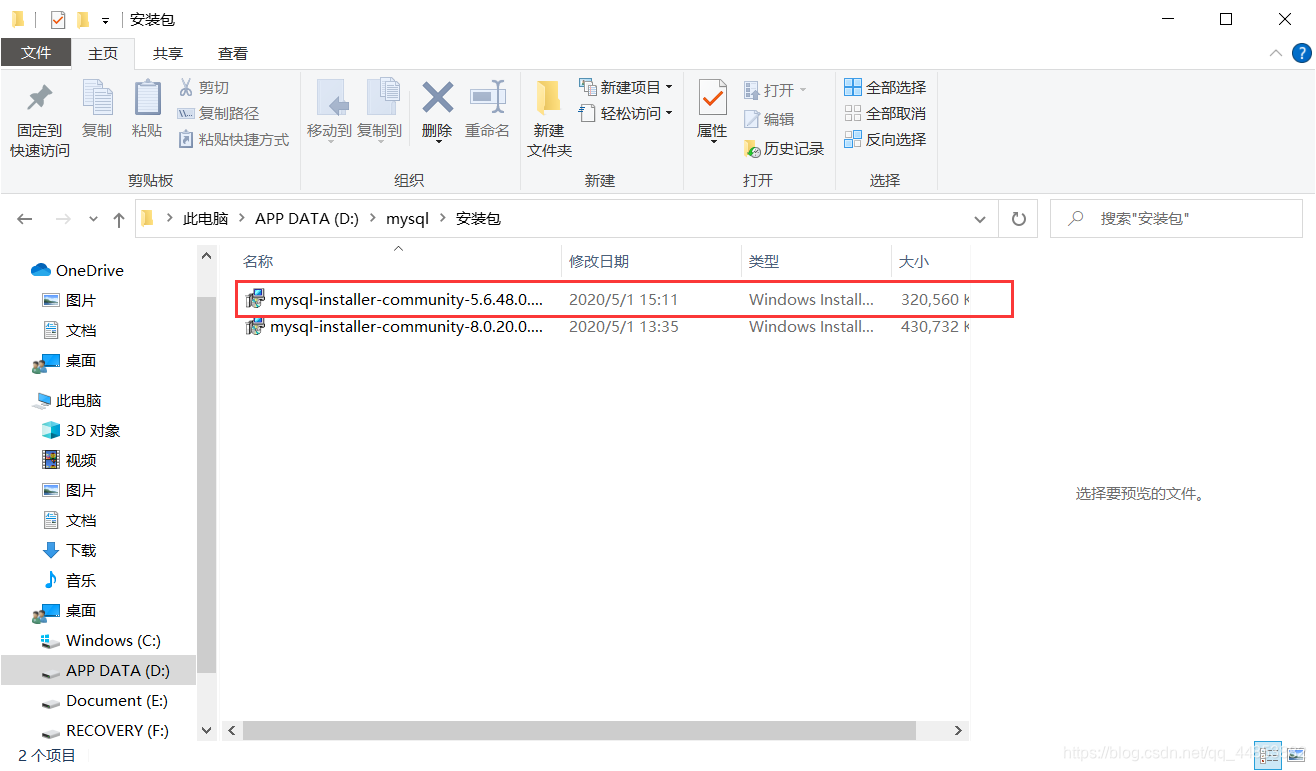The width and height of the screenshot is (1316, 771).
Task: Create a New folder
Action: [x=549, y=120]
